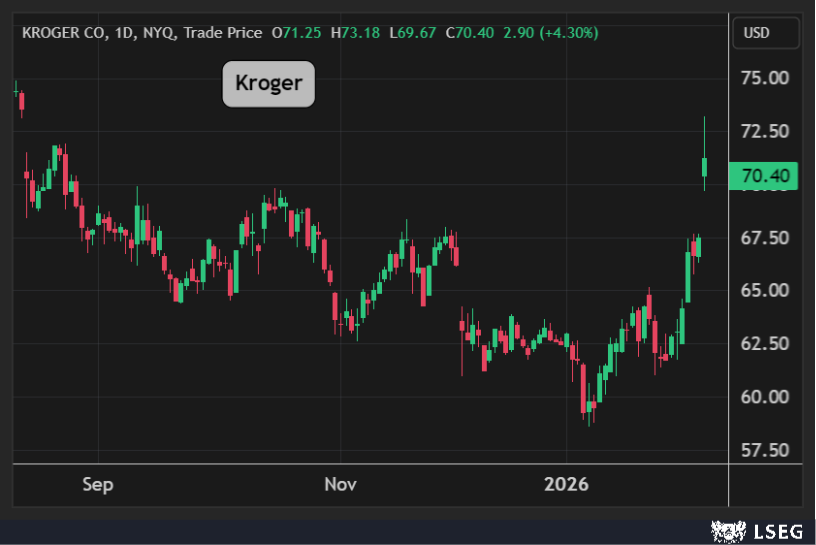This screenshot has height=545, width=816.
Task: Click the Nov date label on time axis
Action: [340, 485]
